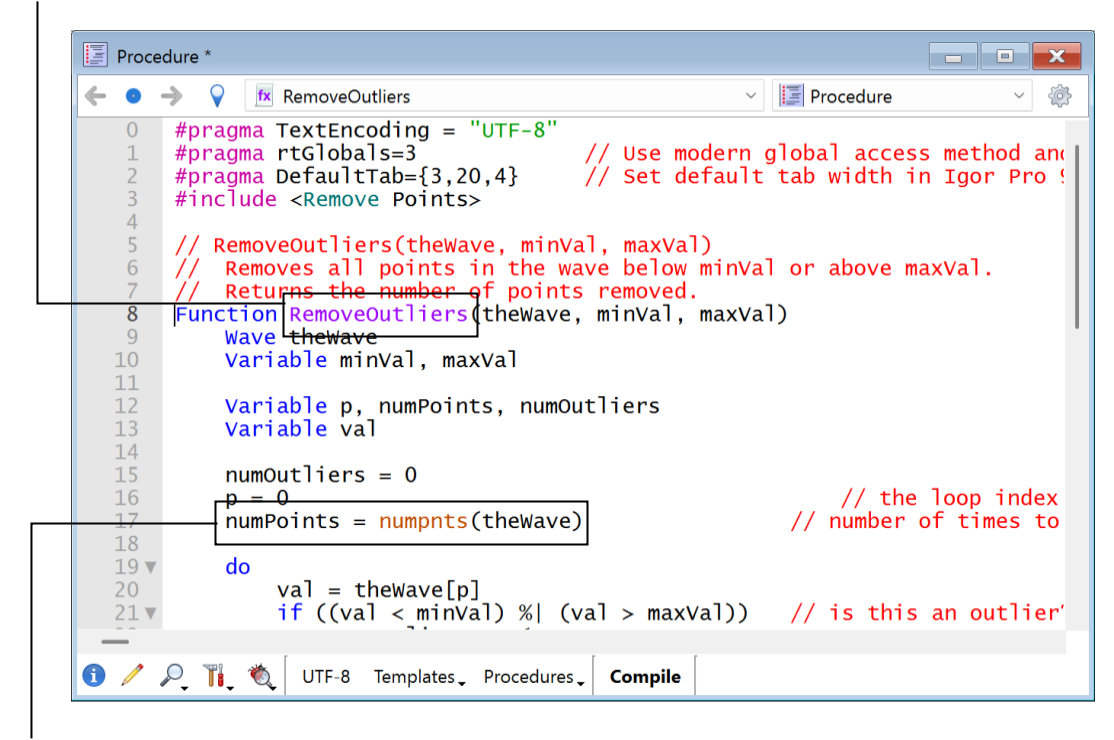1114x740 pixels.
Task: Click the pencil edit icon
Action: point(132,676)
